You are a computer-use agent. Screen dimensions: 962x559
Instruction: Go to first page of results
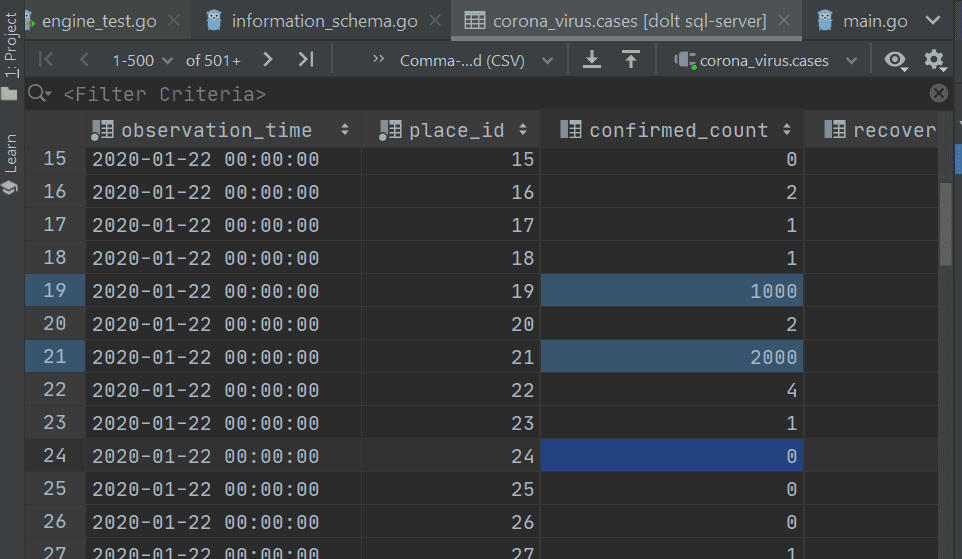pos(46,60)
